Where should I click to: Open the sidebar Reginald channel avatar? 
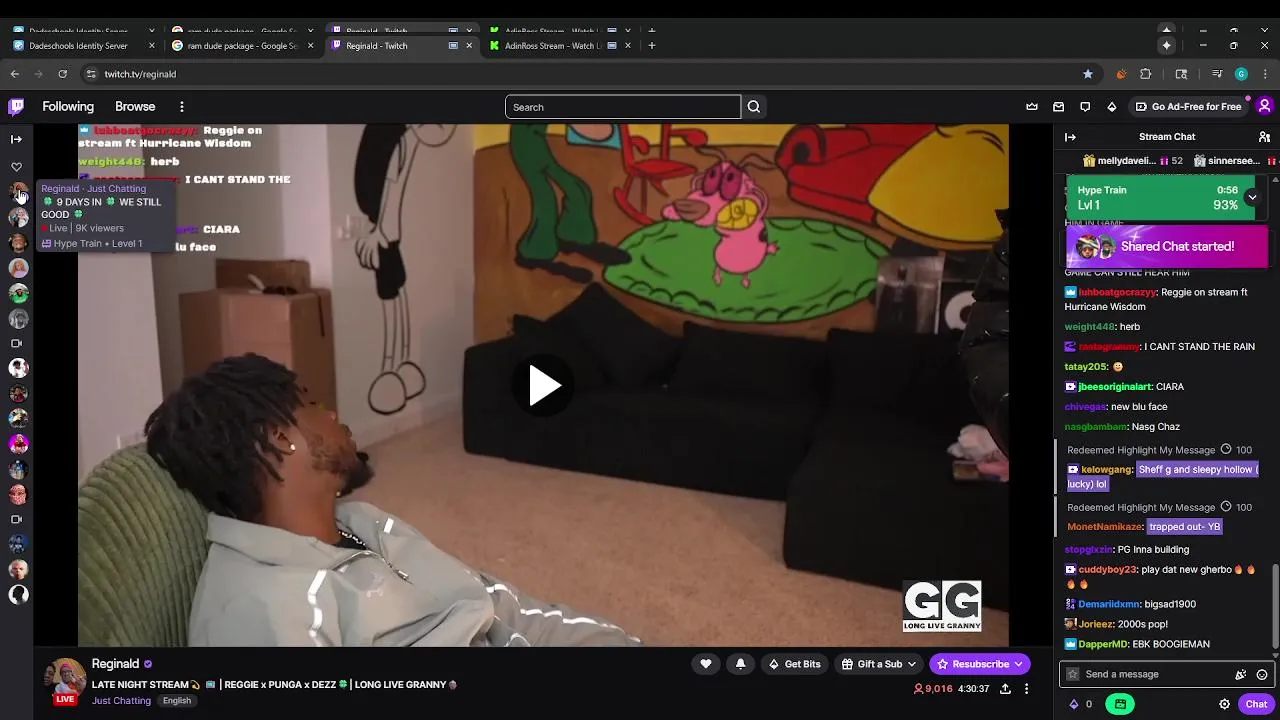18,191
